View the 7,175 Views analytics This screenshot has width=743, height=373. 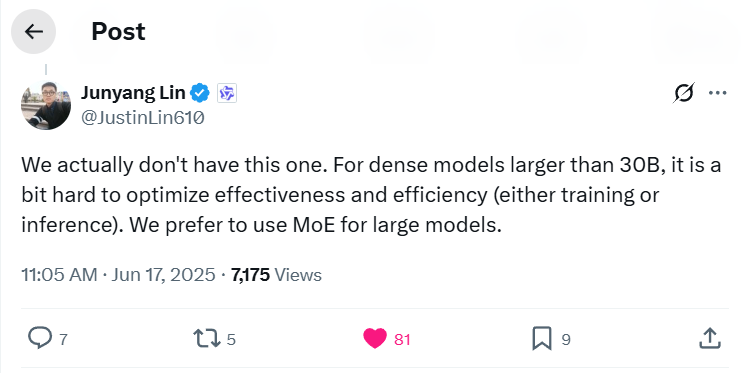(x=276, y=275)
